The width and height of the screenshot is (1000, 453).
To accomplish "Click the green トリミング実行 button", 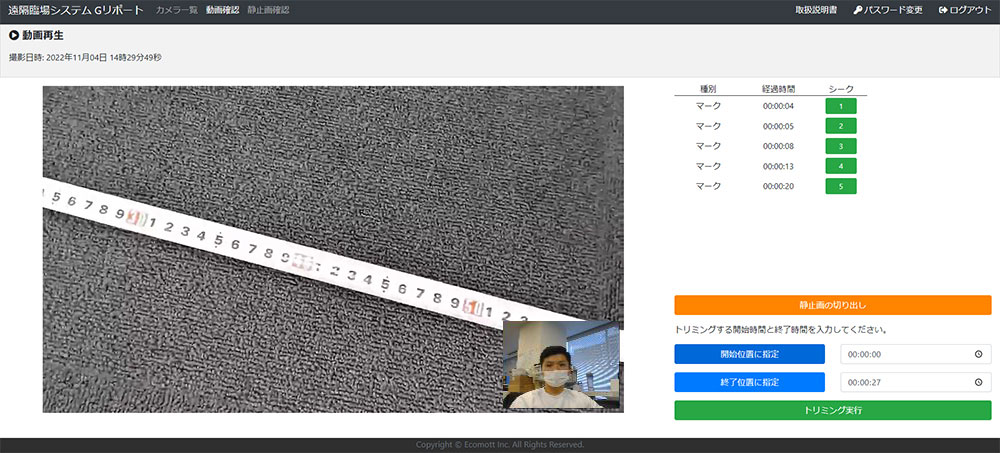I will [833, 410].
